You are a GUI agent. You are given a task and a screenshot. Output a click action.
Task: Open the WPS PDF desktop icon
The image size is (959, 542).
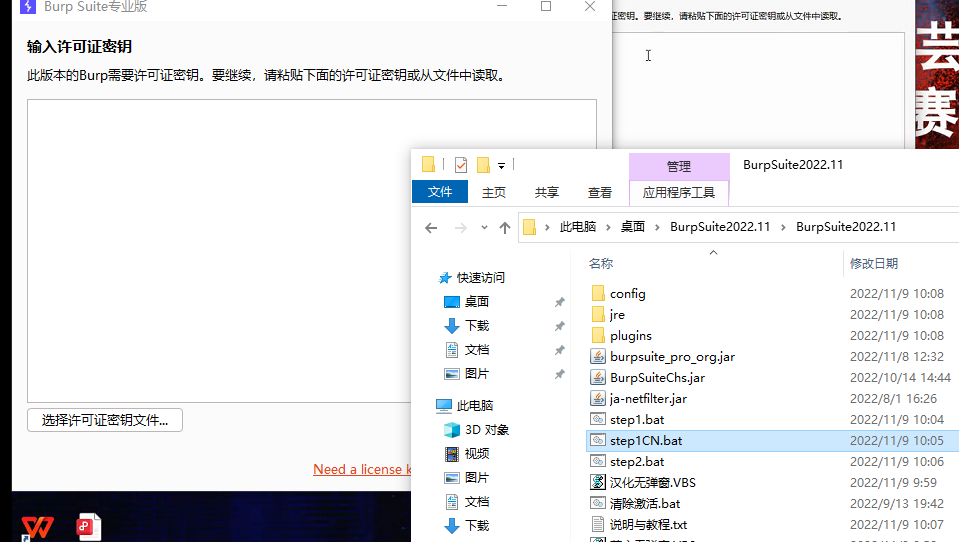click(89, 527)
